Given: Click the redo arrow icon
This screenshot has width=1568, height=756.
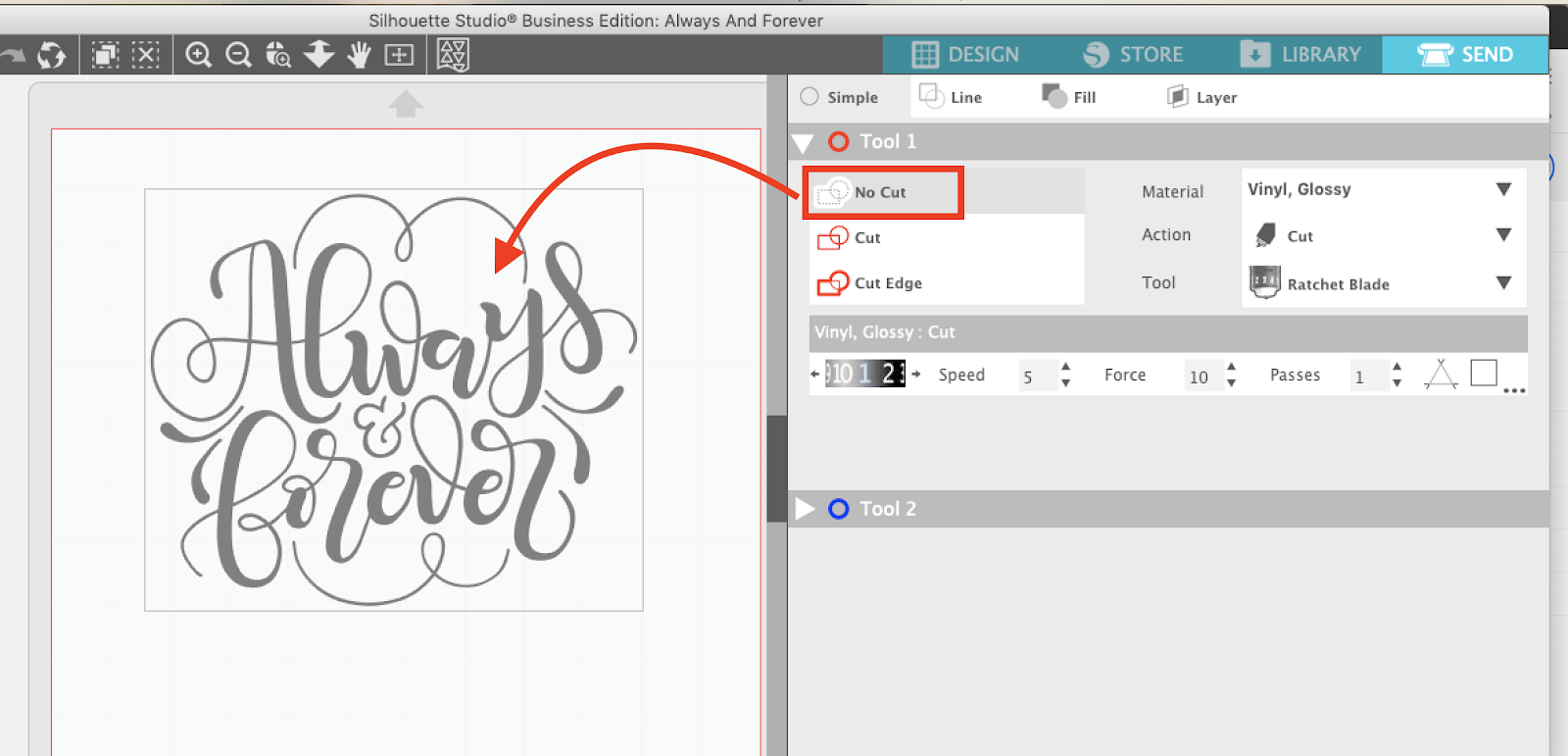Looking at the screenshot, I should click(12, 55).
